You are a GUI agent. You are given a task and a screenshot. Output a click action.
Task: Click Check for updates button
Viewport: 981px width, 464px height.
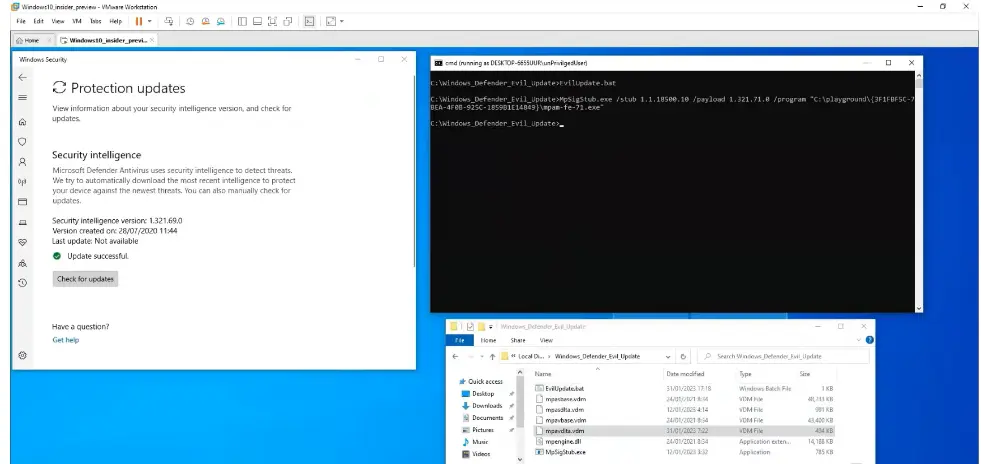tap(85, 279)
